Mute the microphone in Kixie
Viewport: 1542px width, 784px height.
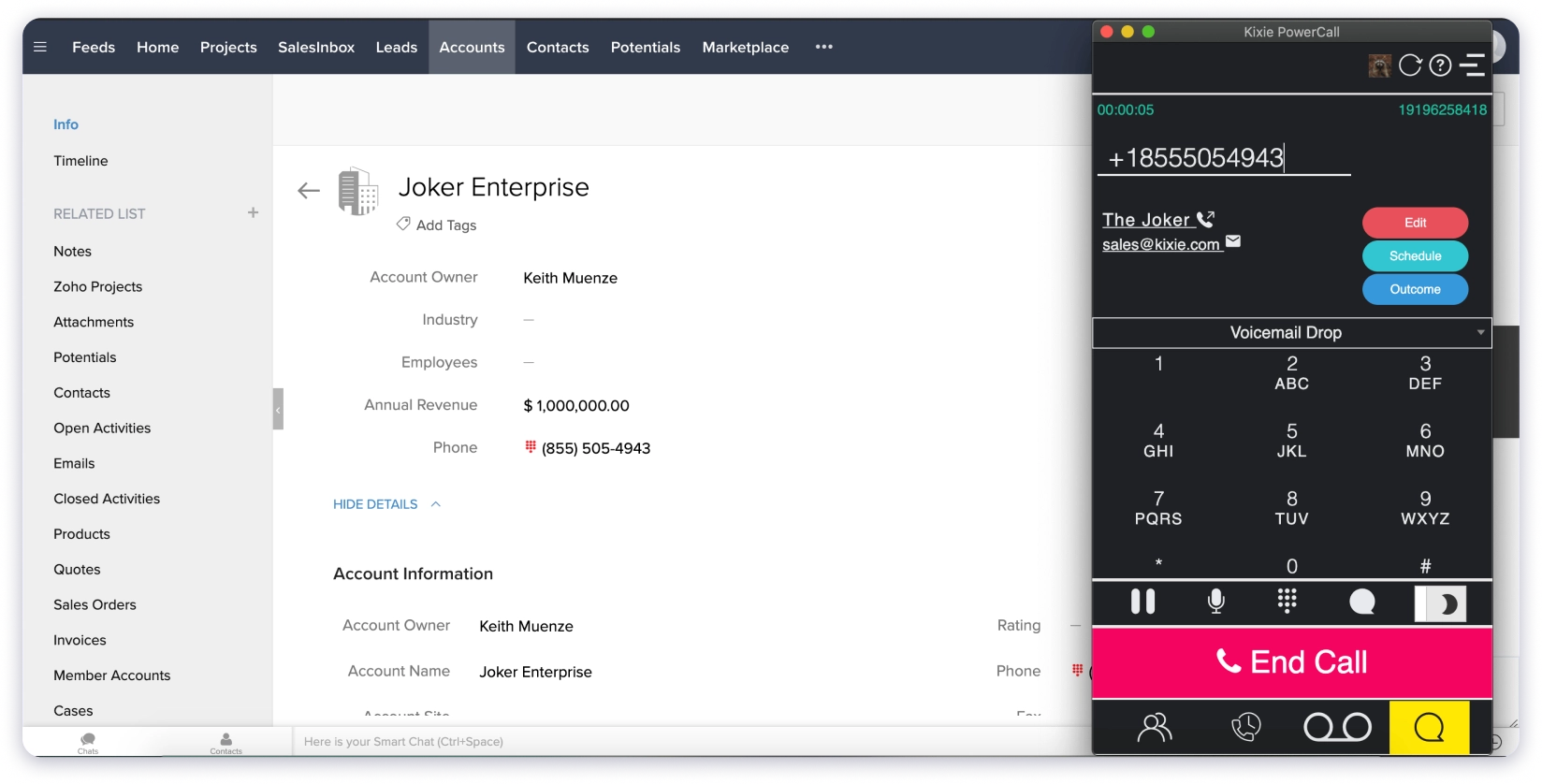point(1216,602)
